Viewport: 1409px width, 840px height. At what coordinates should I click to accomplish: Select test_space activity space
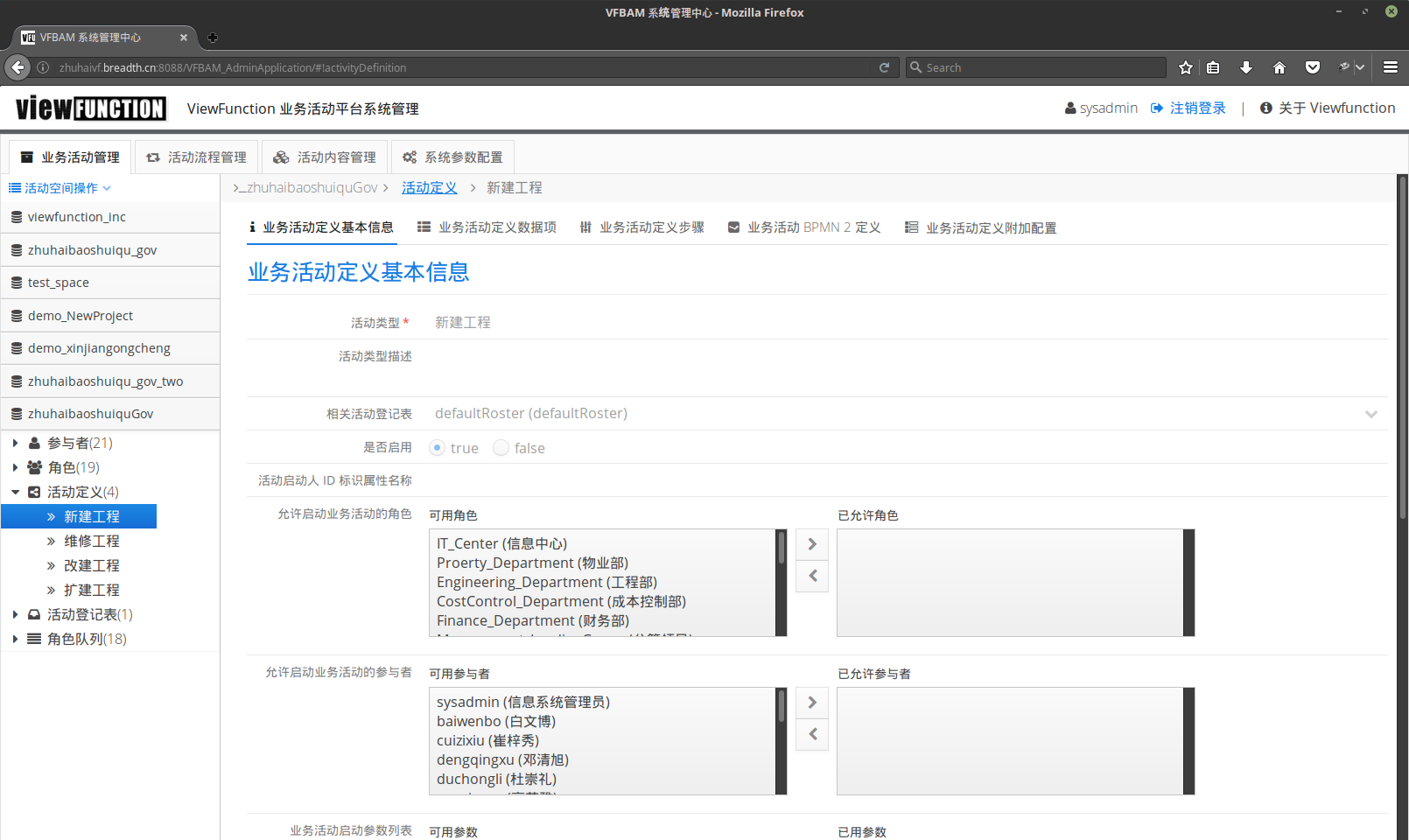(x=110, y=283)
